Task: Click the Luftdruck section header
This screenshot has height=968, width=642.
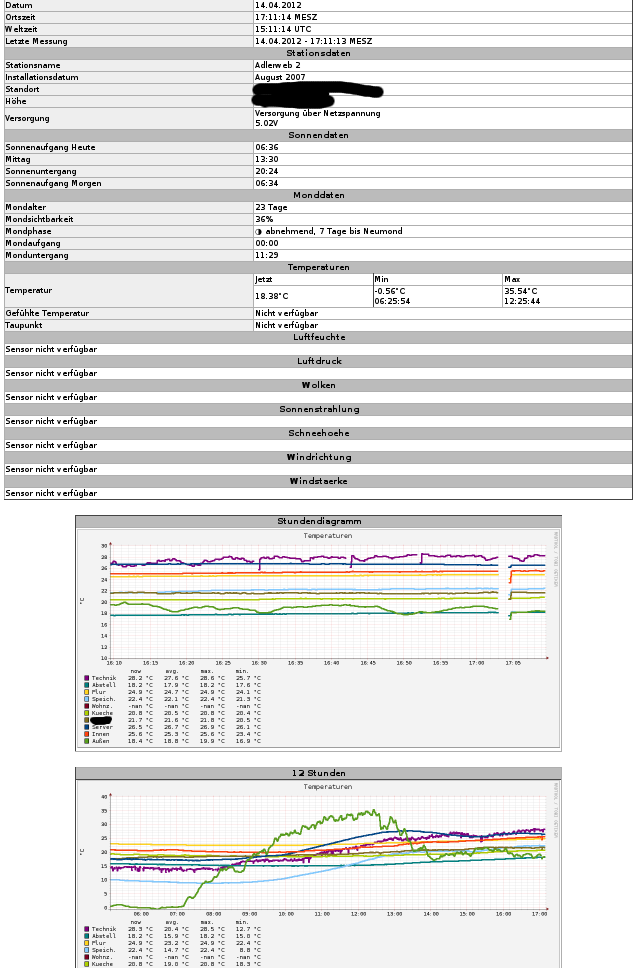Action: click(319, 361)
